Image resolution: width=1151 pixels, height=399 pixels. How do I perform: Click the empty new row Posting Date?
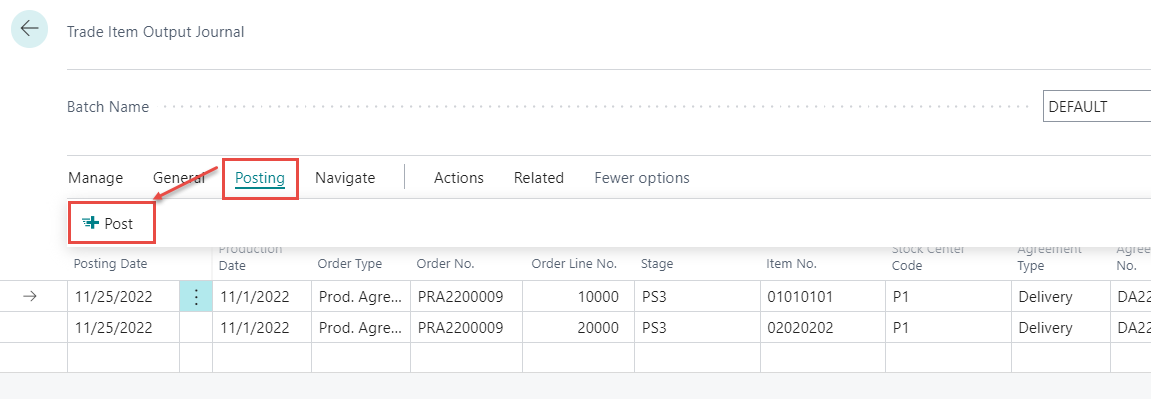pos(123,357)
